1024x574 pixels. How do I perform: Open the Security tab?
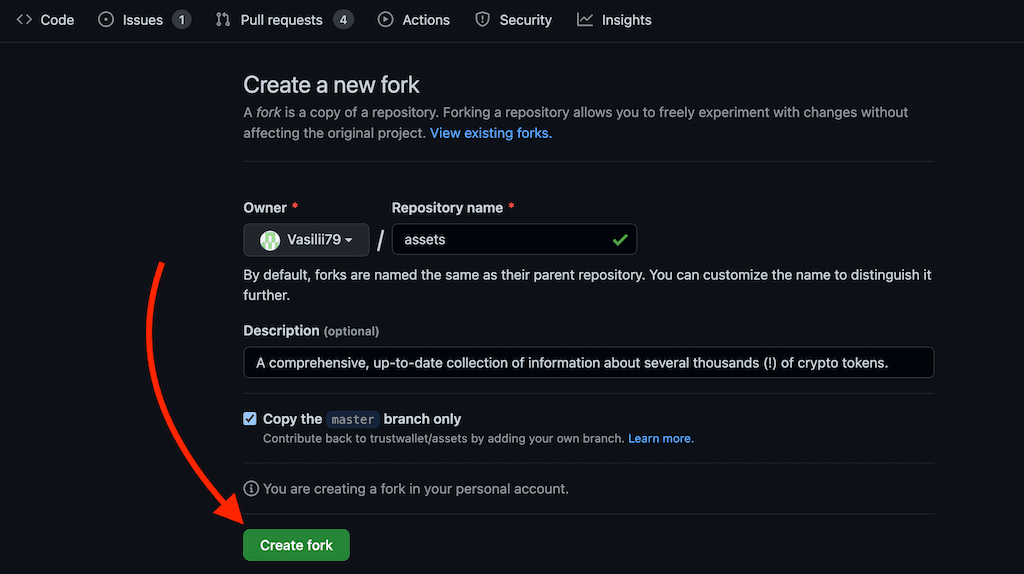[513, 20]
